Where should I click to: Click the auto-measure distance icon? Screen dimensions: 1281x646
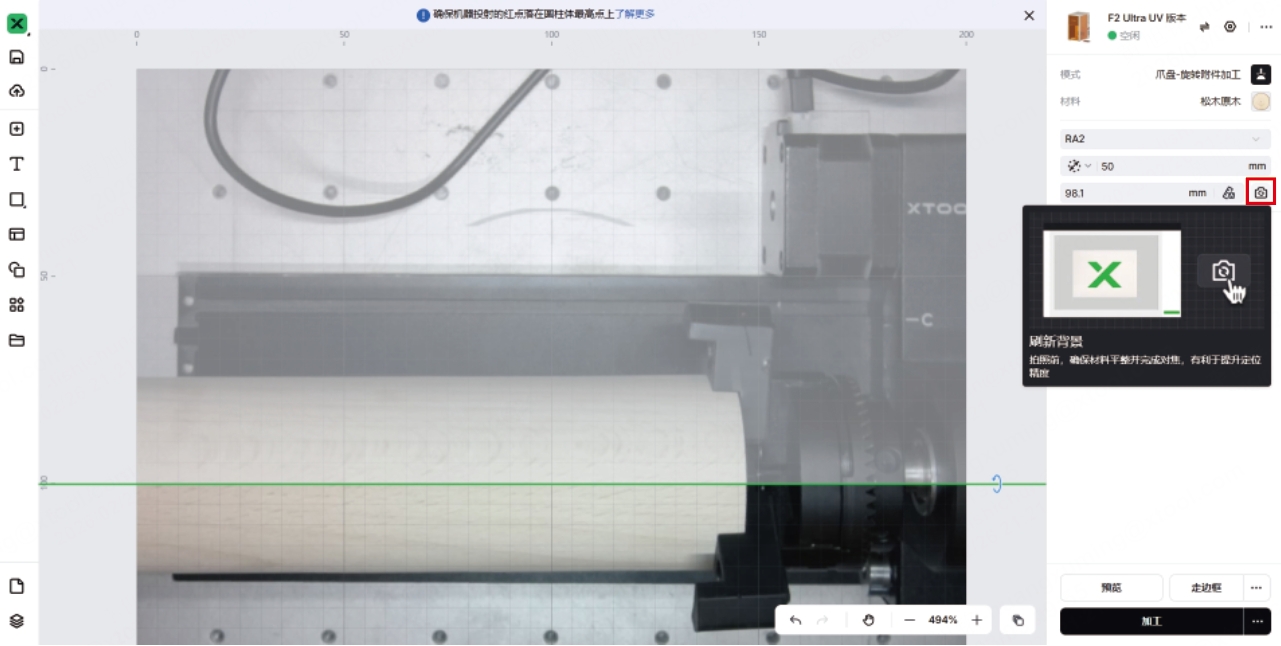pos(1229,193)
